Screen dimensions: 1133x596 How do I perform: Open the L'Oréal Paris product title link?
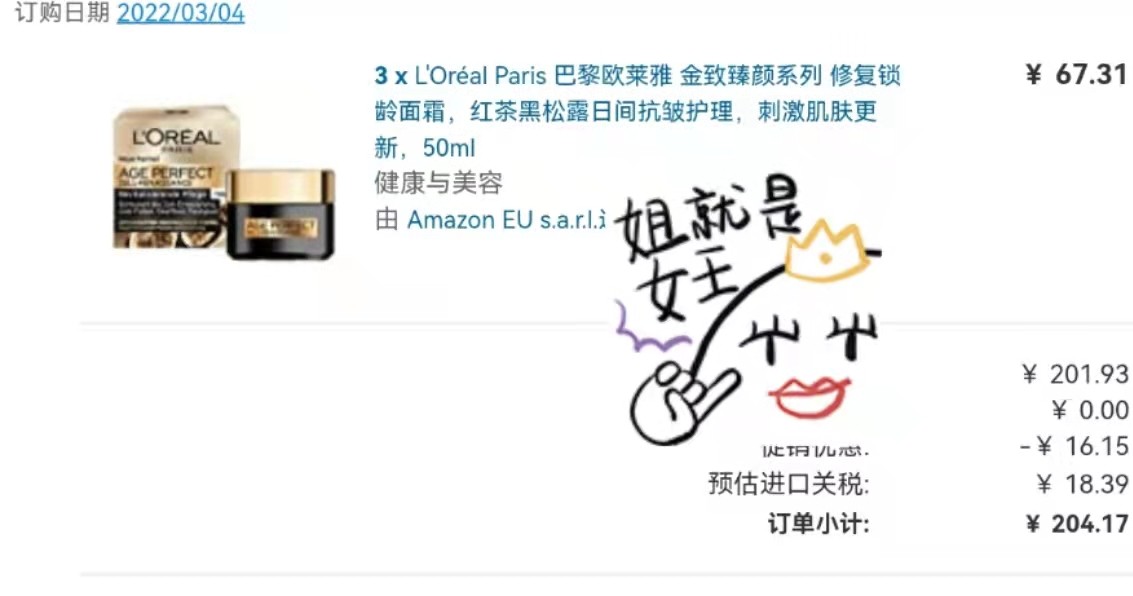click(637, 111)
